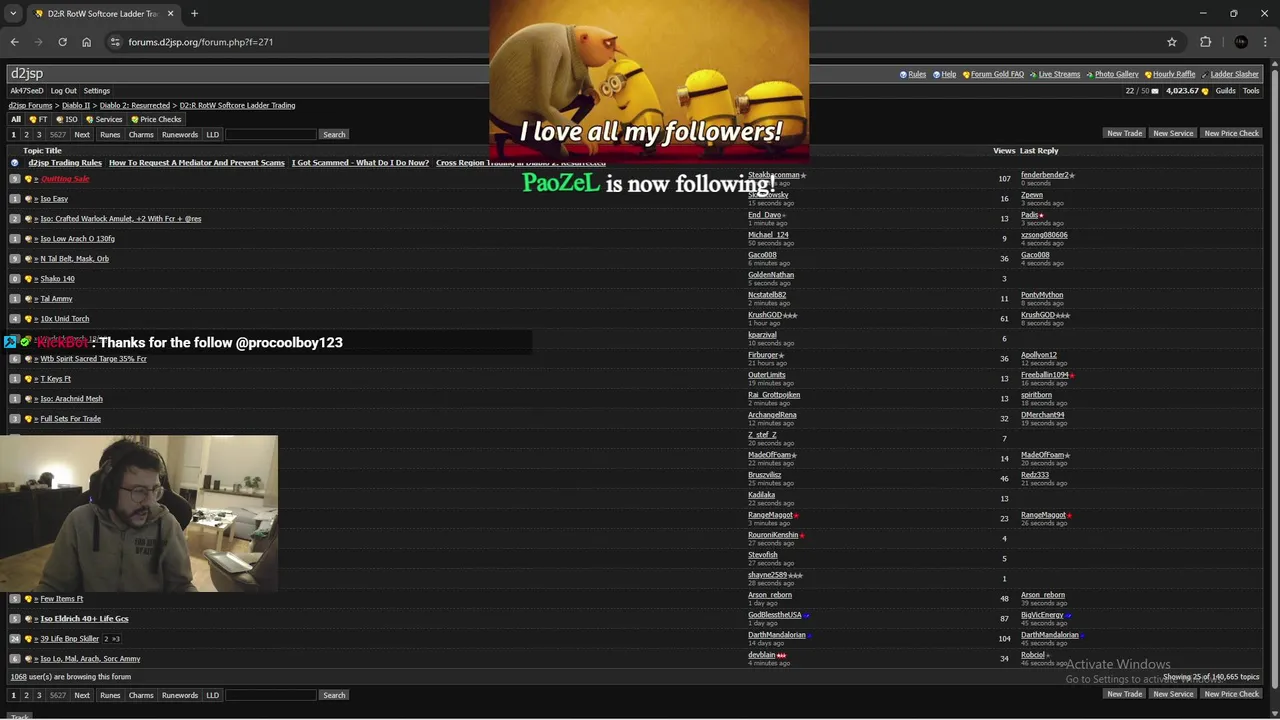Click the Log Out link

(64, 91)
